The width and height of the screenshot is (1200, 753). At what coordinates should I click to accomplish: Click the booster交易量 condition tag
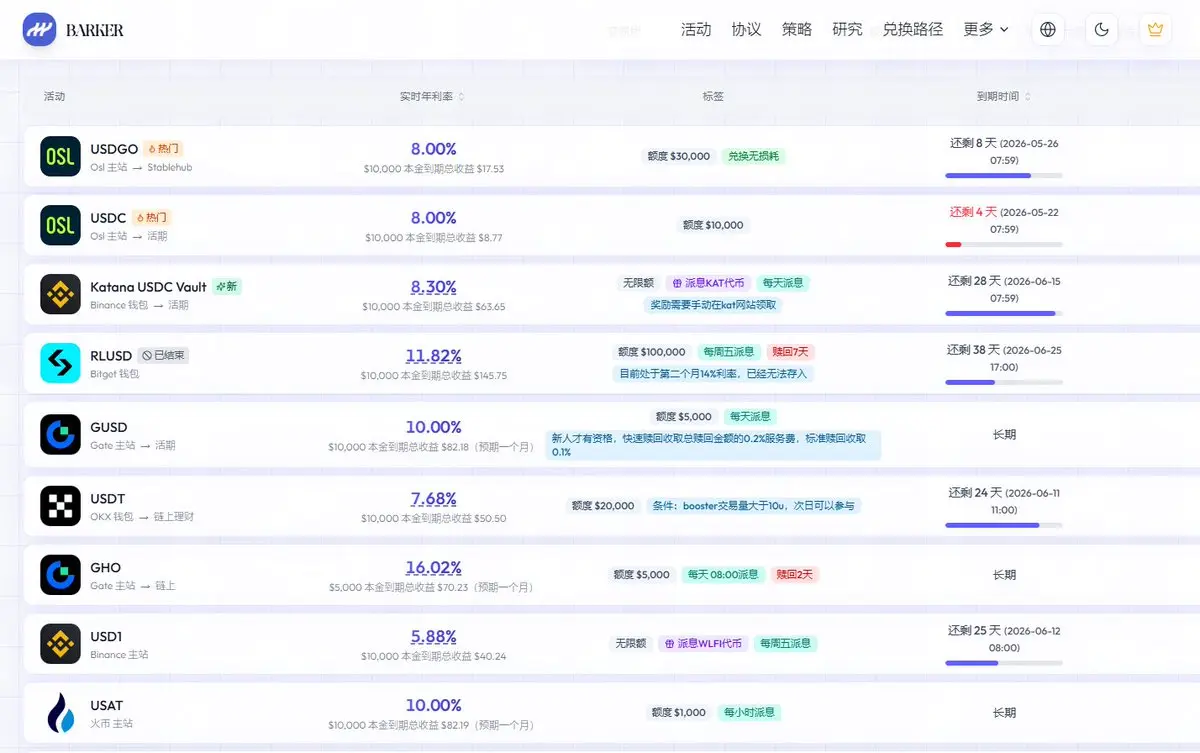tap(754, 505)
